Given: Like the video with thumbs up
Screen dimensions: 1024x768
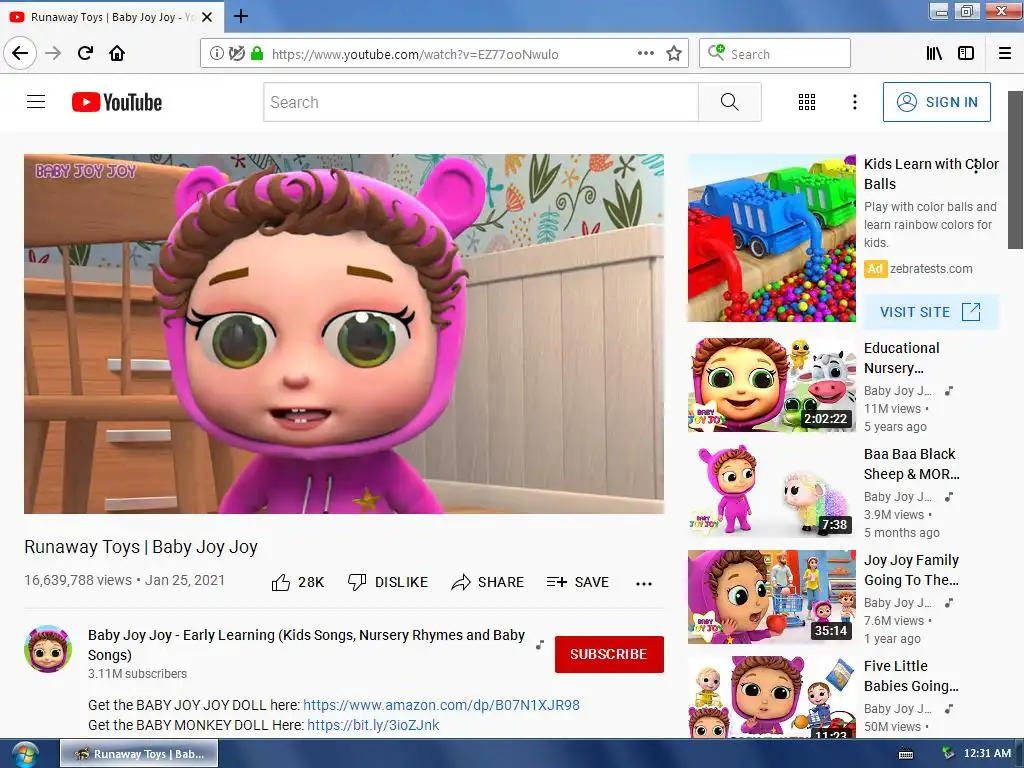Looking at the screenshot, I should tap(298, 582).
